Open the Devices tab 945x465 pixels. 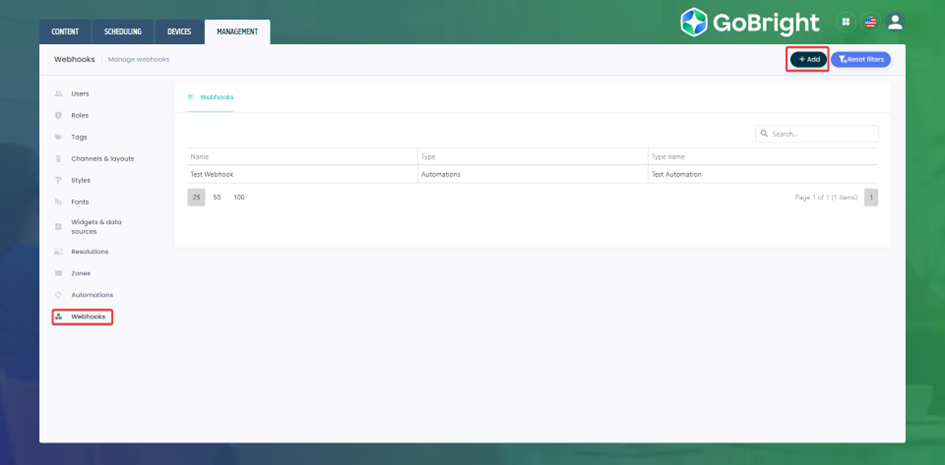179,32
